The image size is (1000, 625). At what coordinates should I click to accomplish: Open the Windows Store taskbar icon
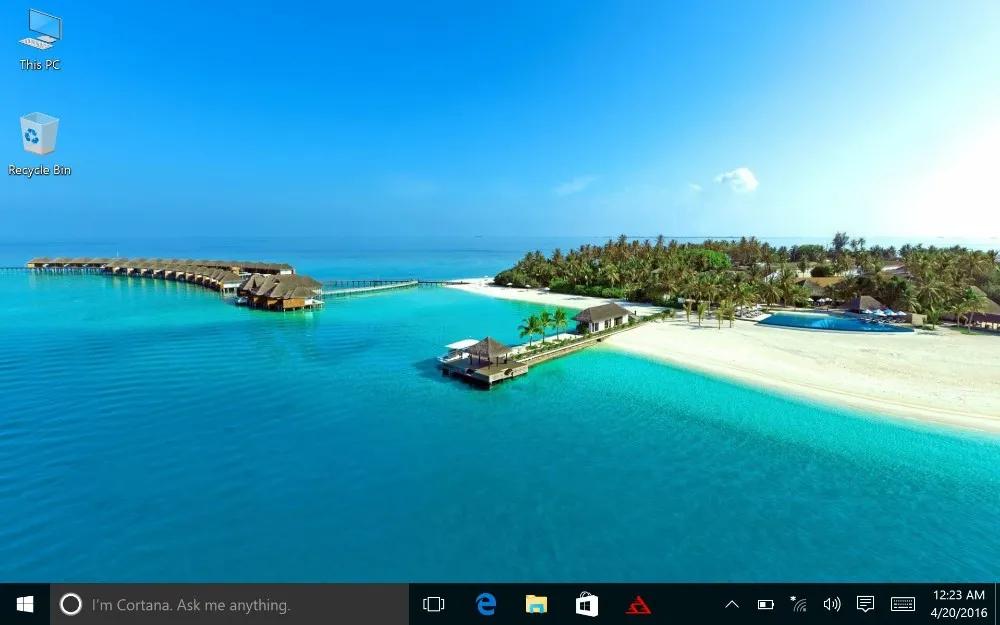pyautogui.click(x=587, y=604)
